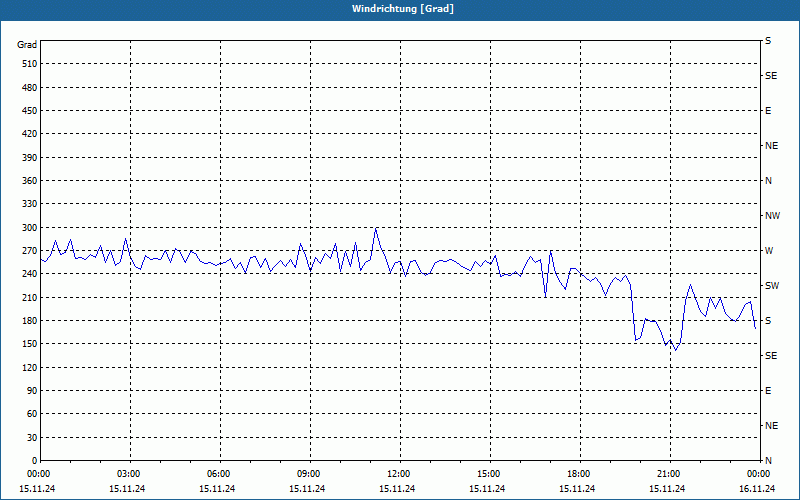
Task: Pick the 210 degree axis label
Action: tap(30, 297)
